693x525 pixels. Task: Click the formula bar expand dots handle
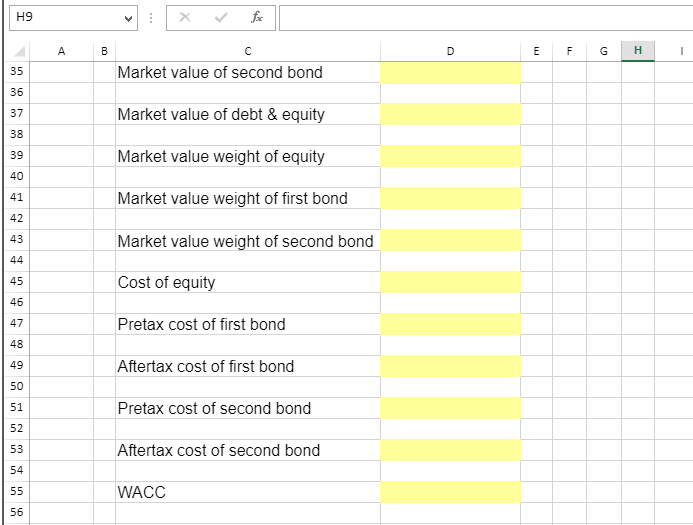pos(151,18)
